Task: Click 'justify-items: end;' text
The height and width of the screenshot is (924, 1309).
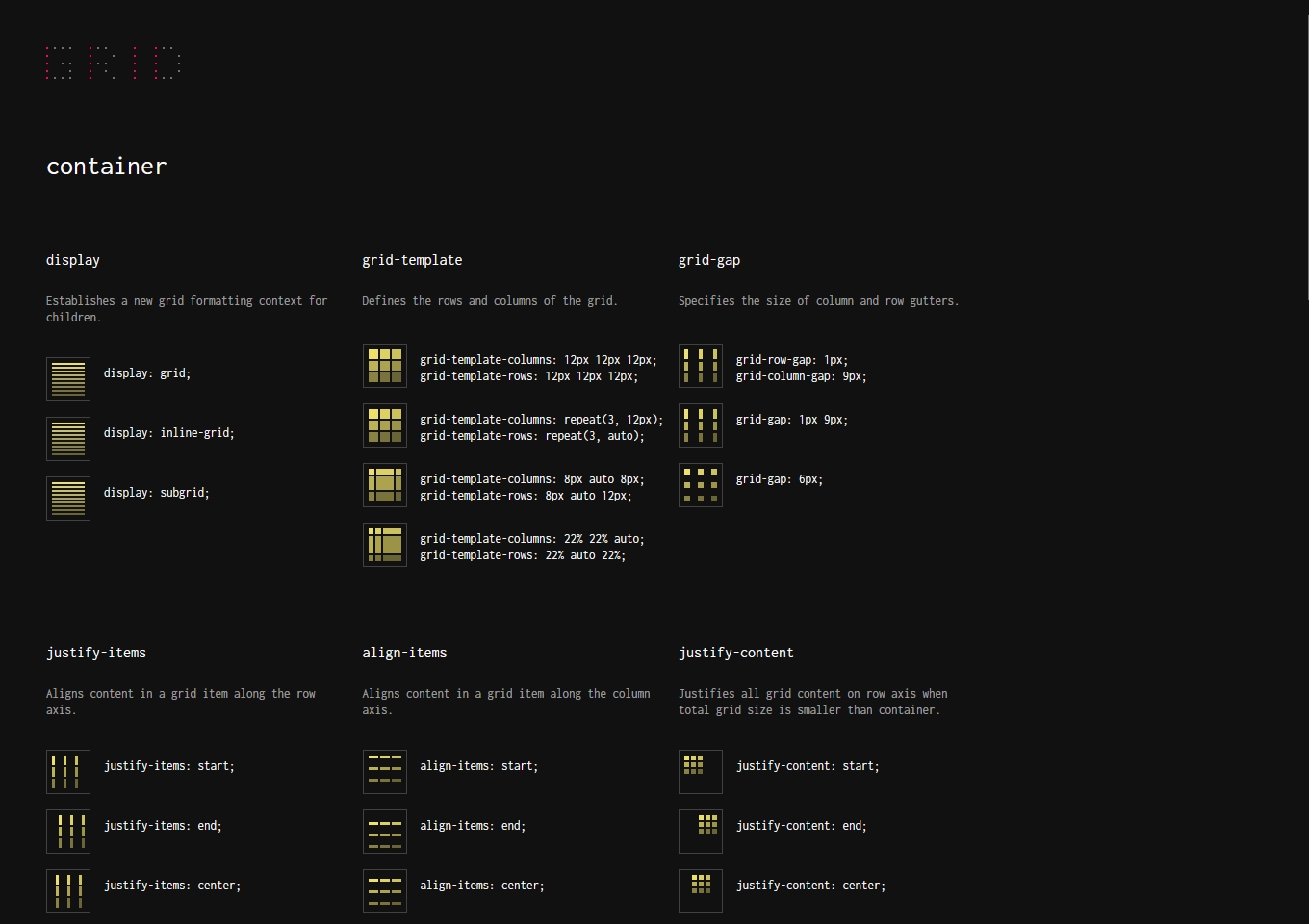Action: 163,826
